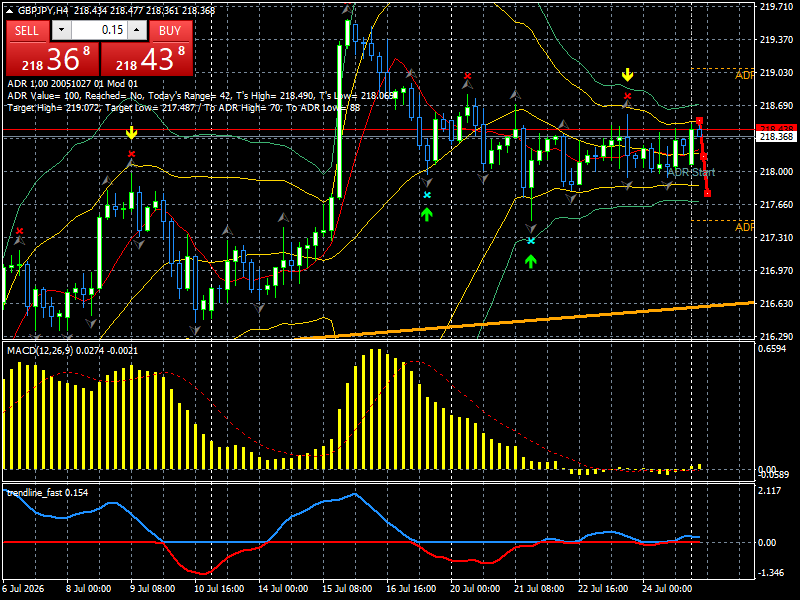Click the 219.710 price scale label
The height and width of the screenshot is (600, 800).
tap(776, 7)
